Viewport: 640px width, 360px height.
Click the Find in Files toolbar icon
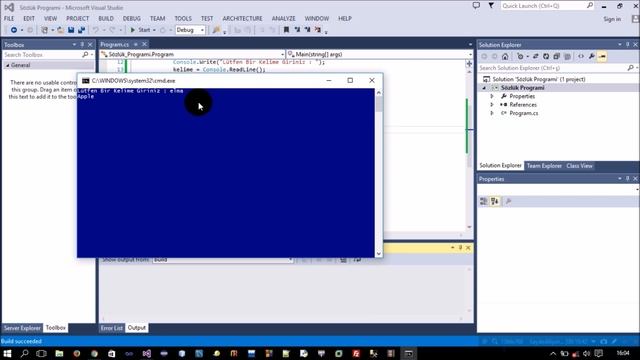pyautogui.click(x=216, y=30)
